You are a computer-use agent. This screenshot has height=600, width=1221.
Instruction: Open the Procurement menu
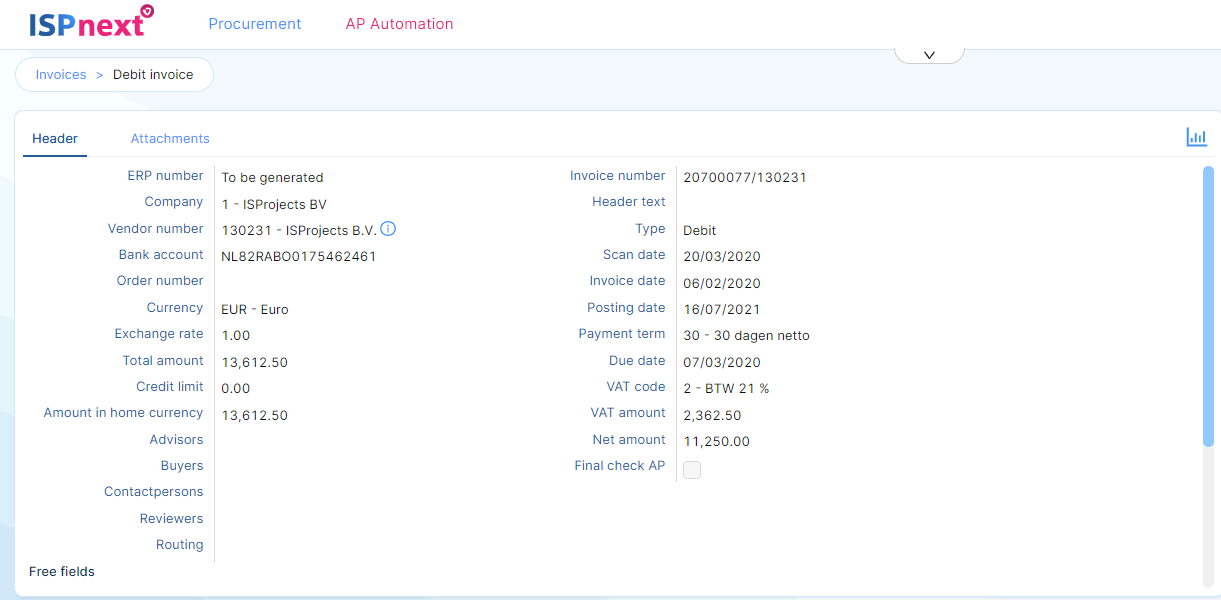[255, 24]
